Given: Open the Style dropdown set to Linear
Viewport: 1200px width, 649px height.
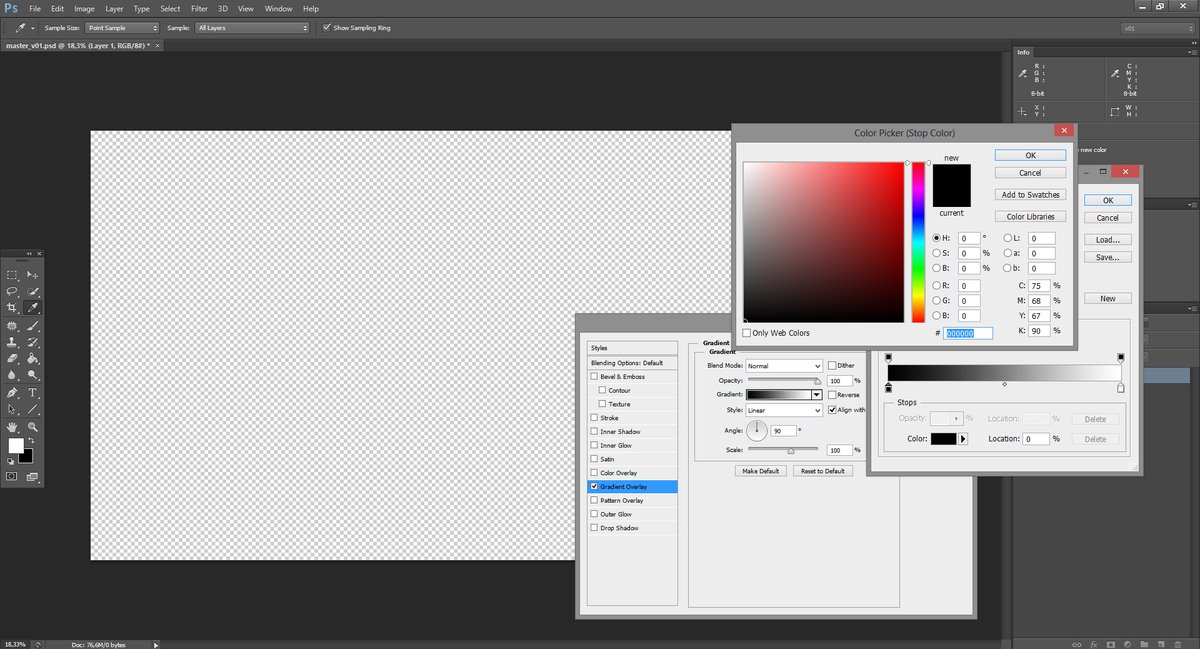Looking at the screenshot, I should coord(783,410).
